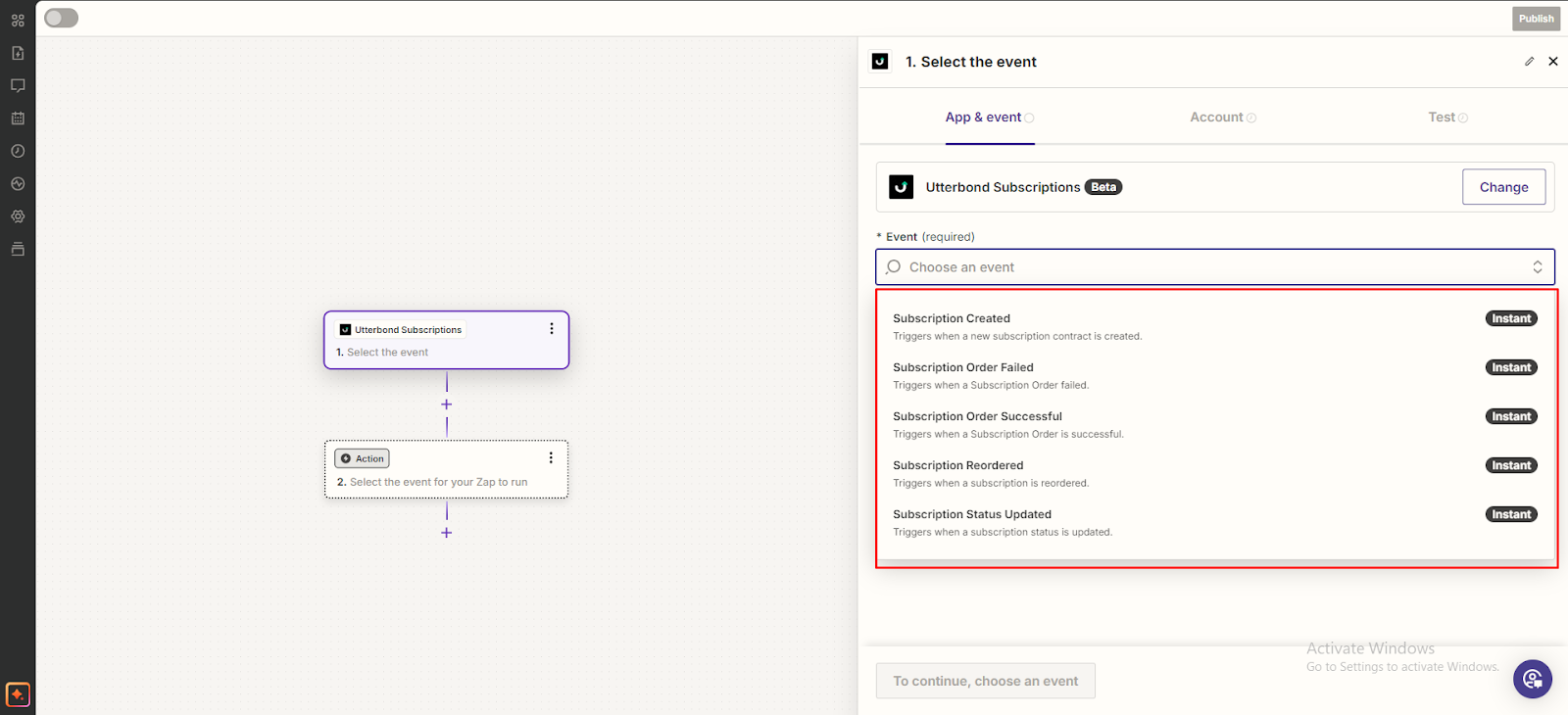This screenshot has width=1568, height=715.
Task: Open the settings gear icon in sidebar
Action: [18, 216]
